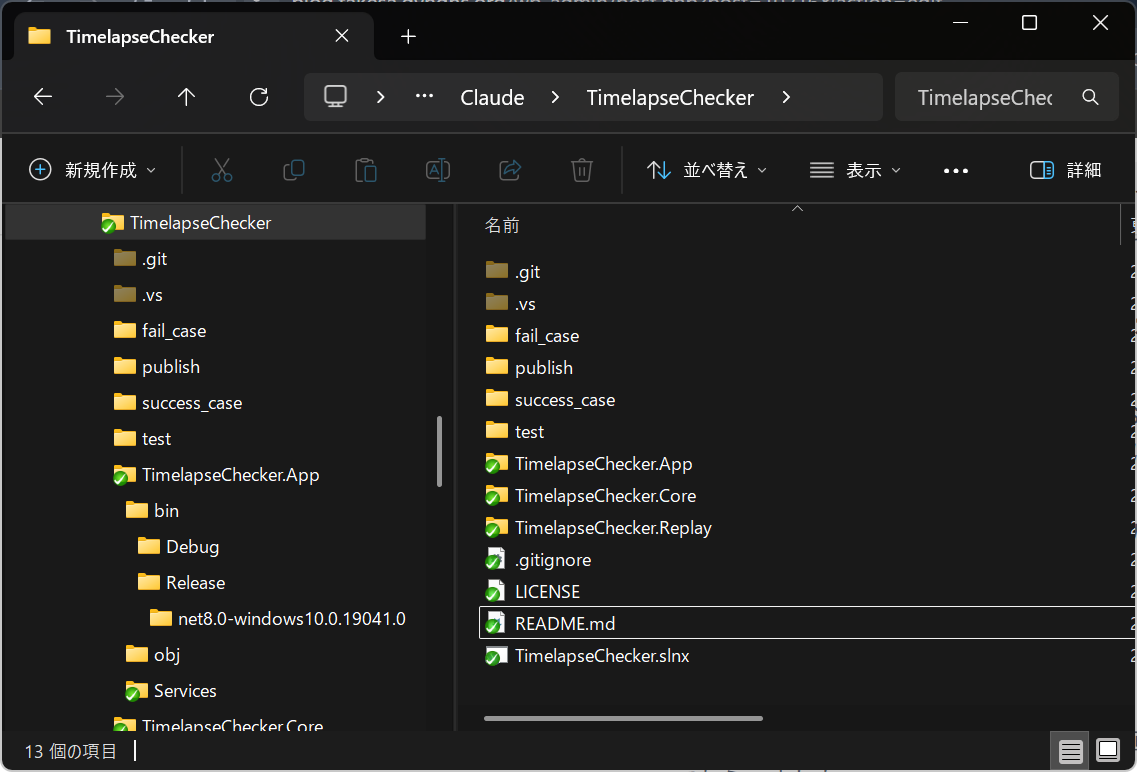Screen dimensions: 1137x772
Task: Expand the chevron after Claude in address bar
Action: 555,97
